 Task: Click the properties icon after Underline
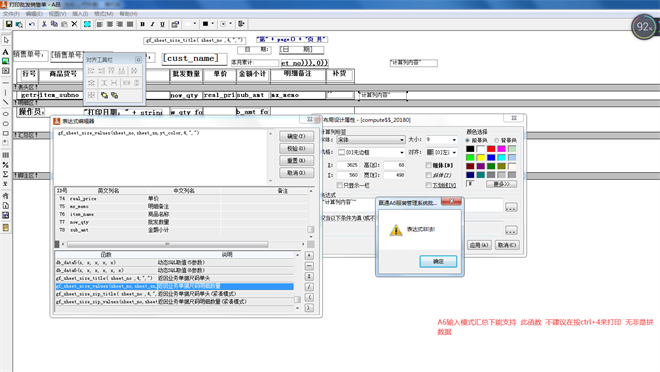pos(175,24)
